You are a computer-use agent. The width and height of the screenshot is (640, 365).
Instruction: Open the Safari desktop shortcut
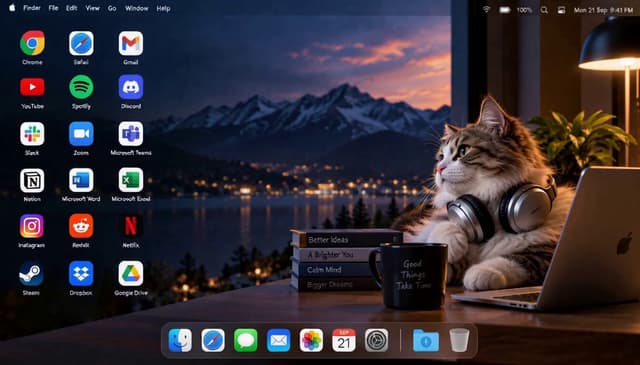(81, 43)
